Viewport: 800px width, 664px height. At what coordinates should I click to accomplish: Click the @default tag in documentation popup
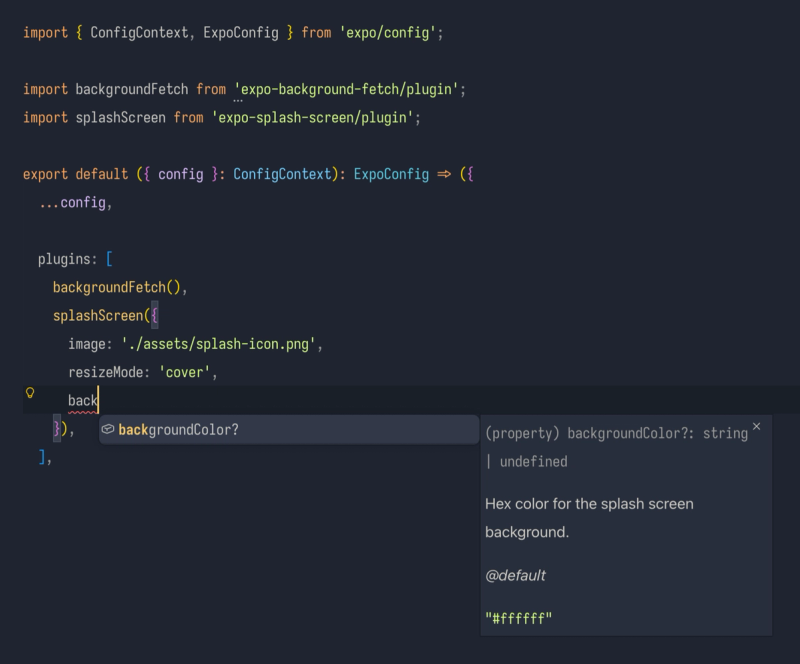click(x=515, y=576)
